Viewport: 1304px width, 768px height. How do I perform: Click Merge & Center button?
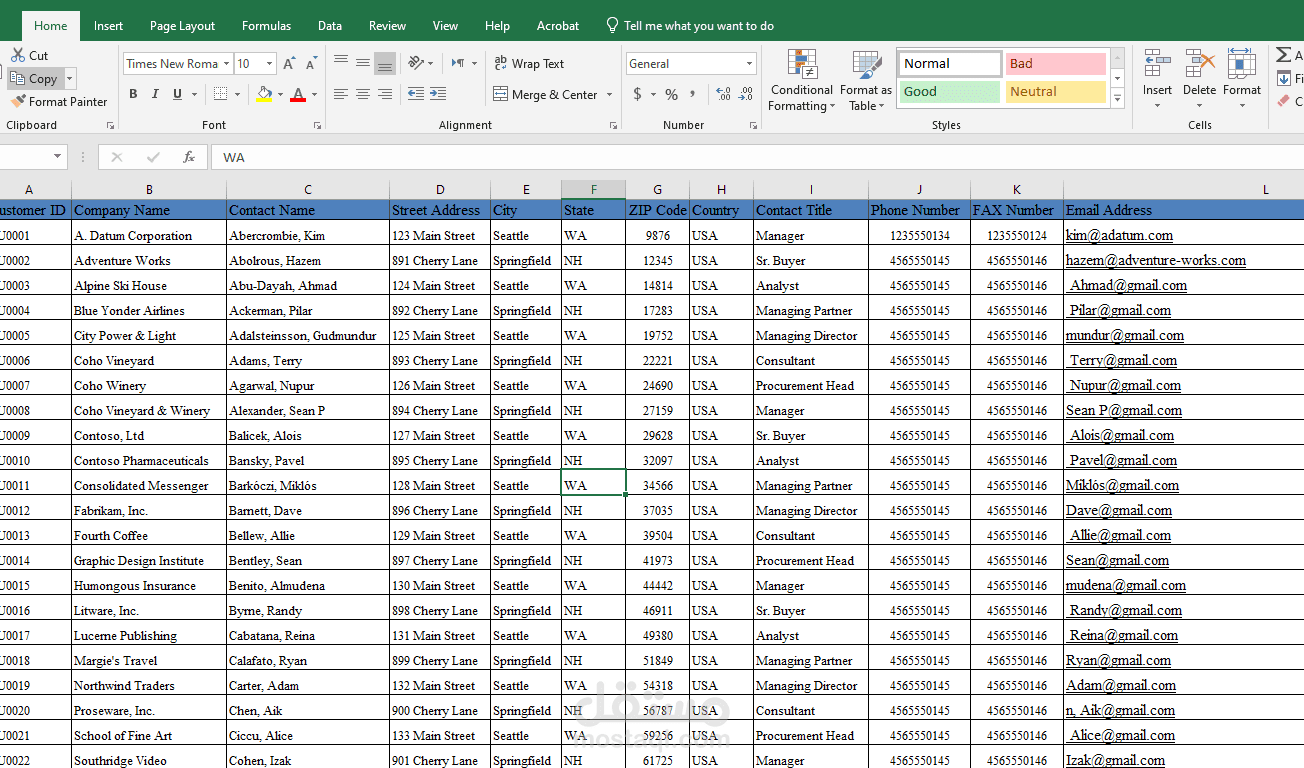tap(545, 94)
